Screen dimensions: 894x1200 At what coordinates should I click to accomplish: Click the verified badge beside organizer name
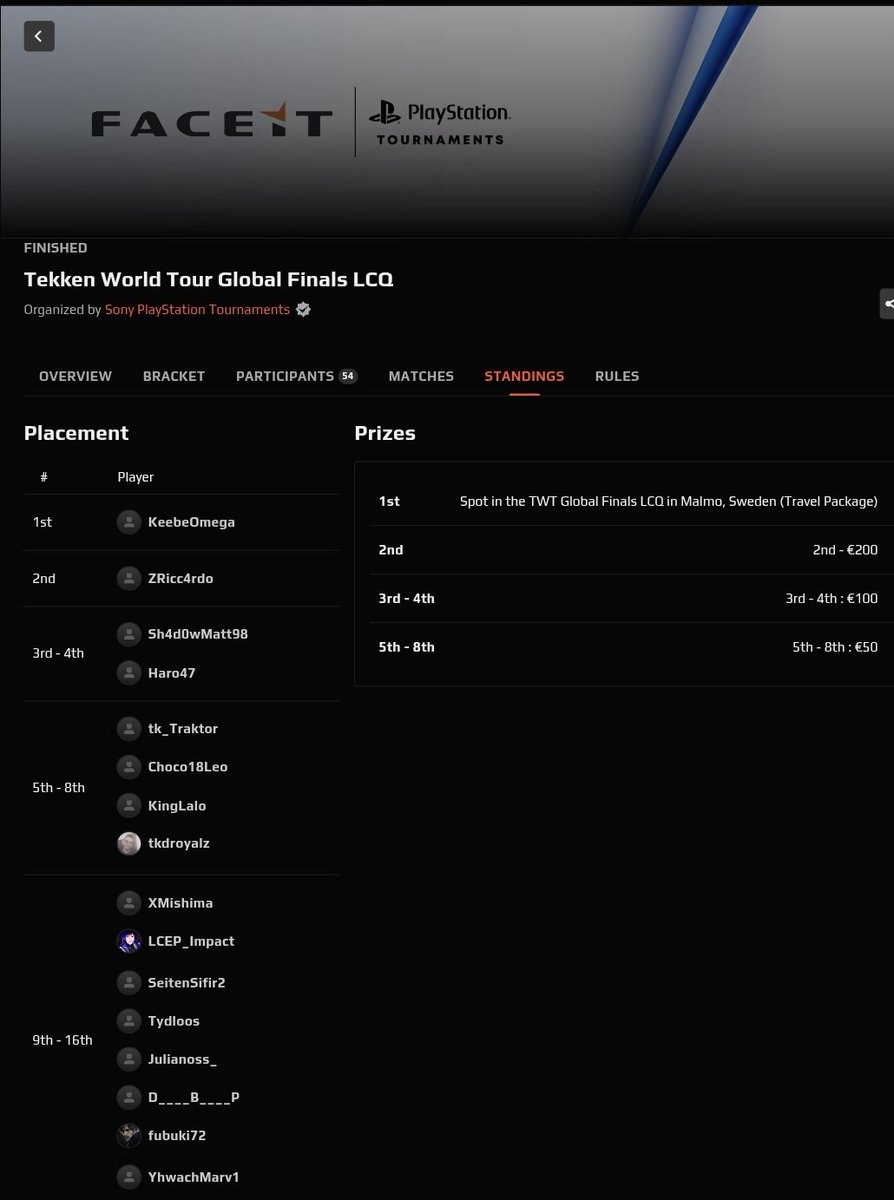pyautogui.click(x=303, y=310)
